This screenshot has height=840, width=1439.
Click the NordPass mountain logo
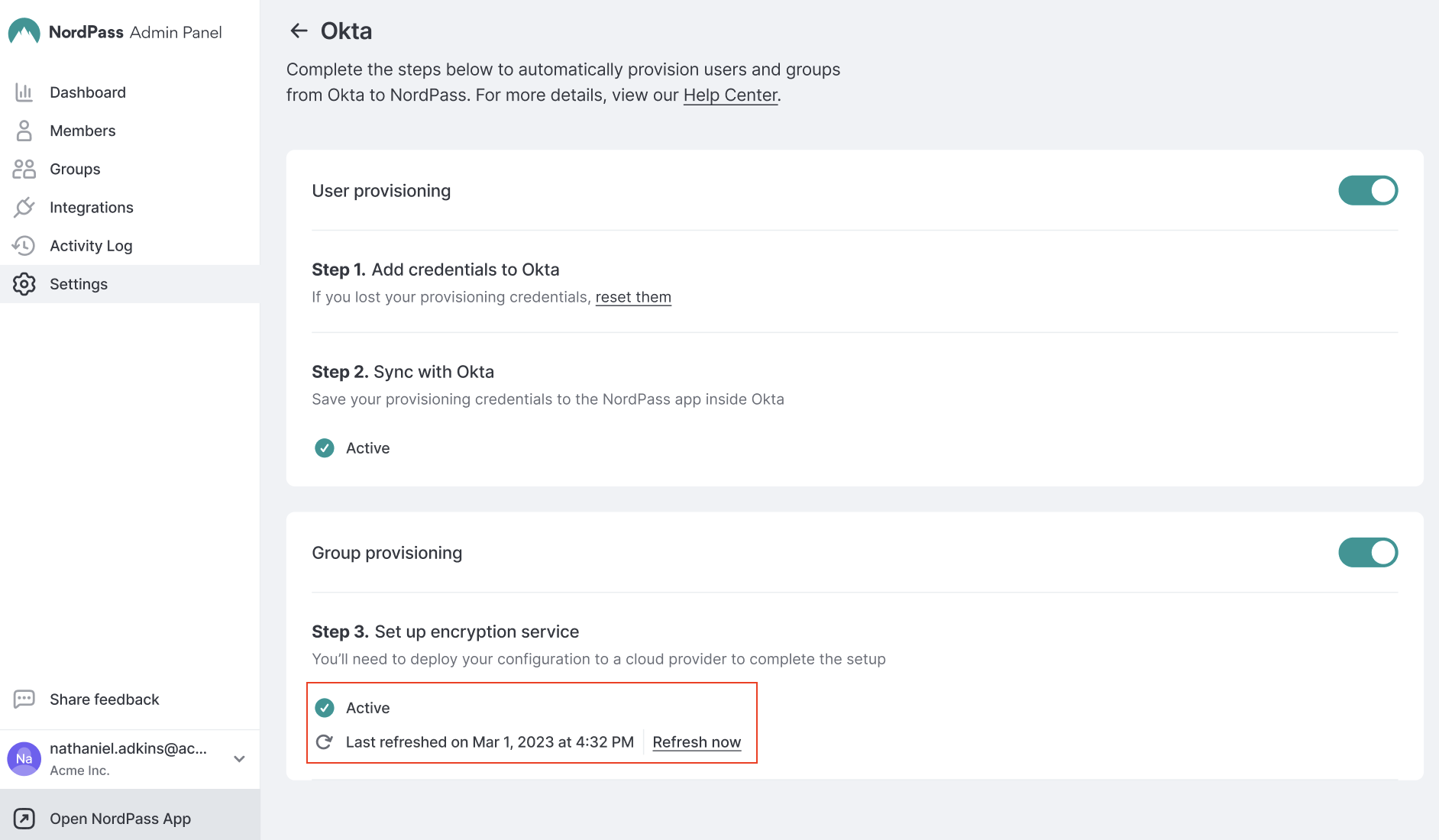24,31
